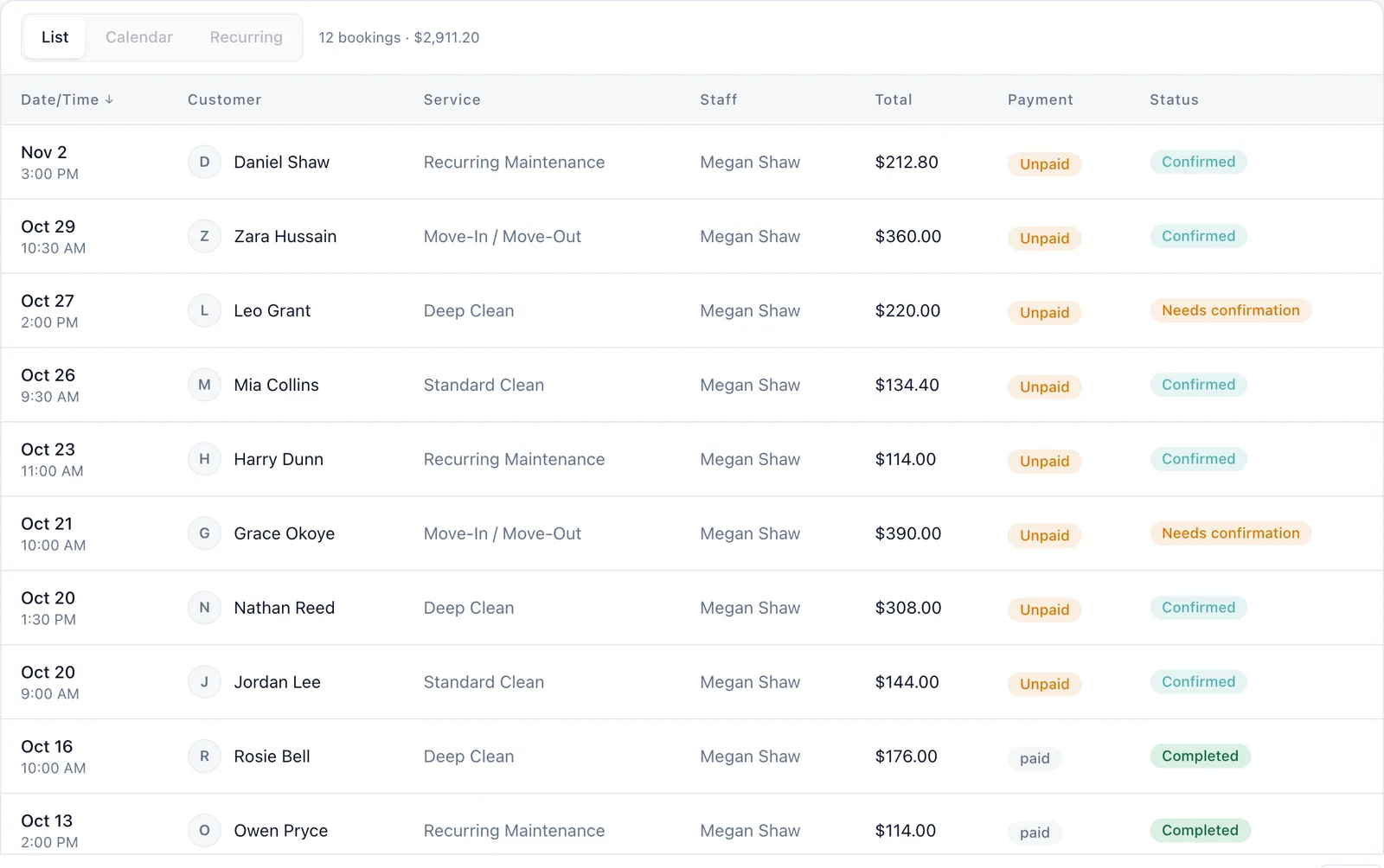
Task: Click the Oct 23 booking date
Action: 48,450
